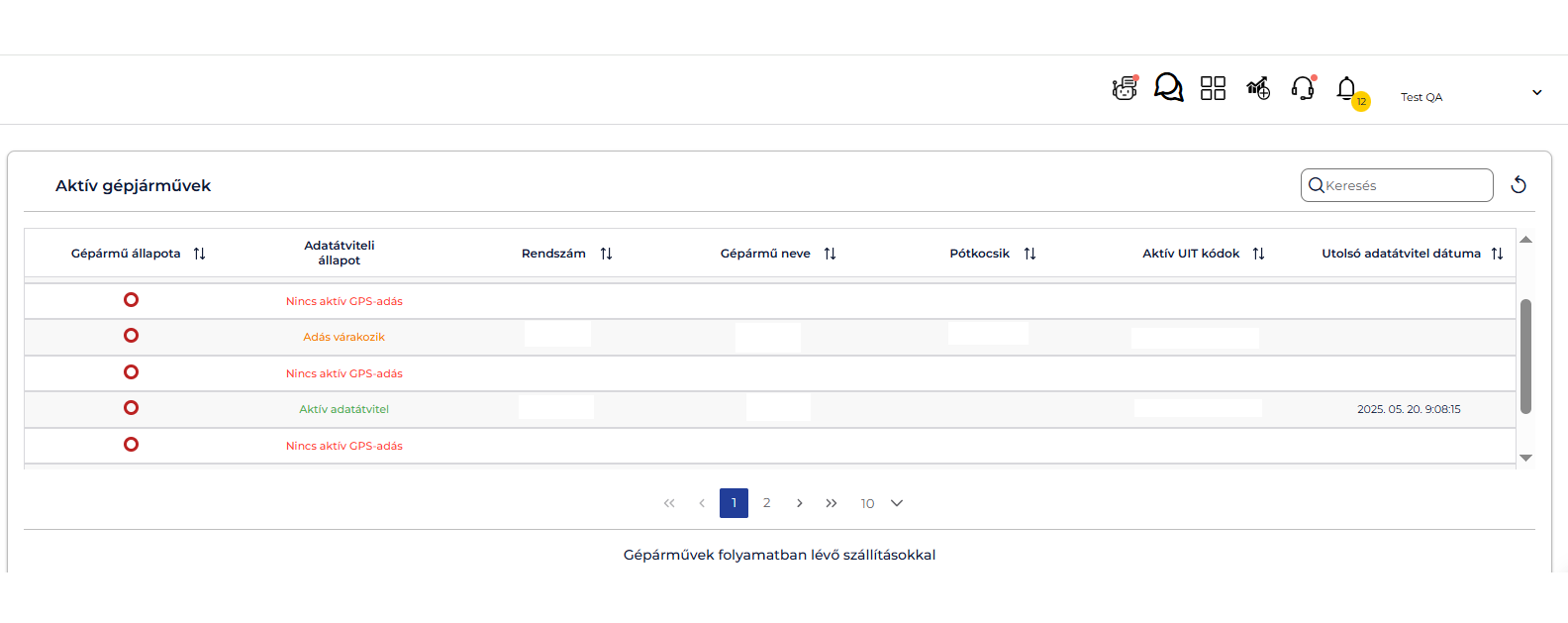Open the four-square apps grid
This screenshot has width=1568, height=623.
coord(1213,88)
